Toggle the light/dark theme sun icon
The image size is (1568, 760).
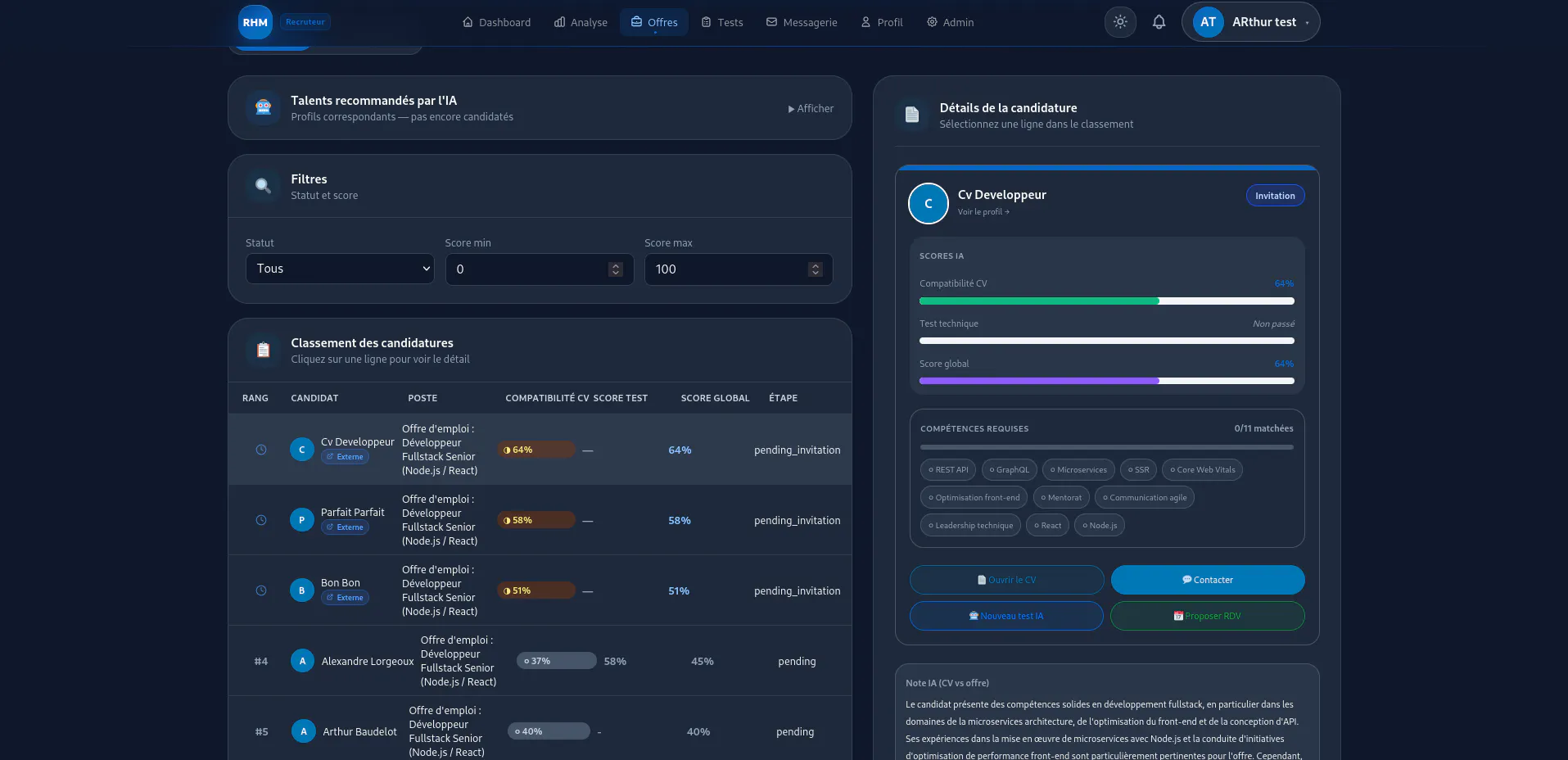[x=1120, y=22]
